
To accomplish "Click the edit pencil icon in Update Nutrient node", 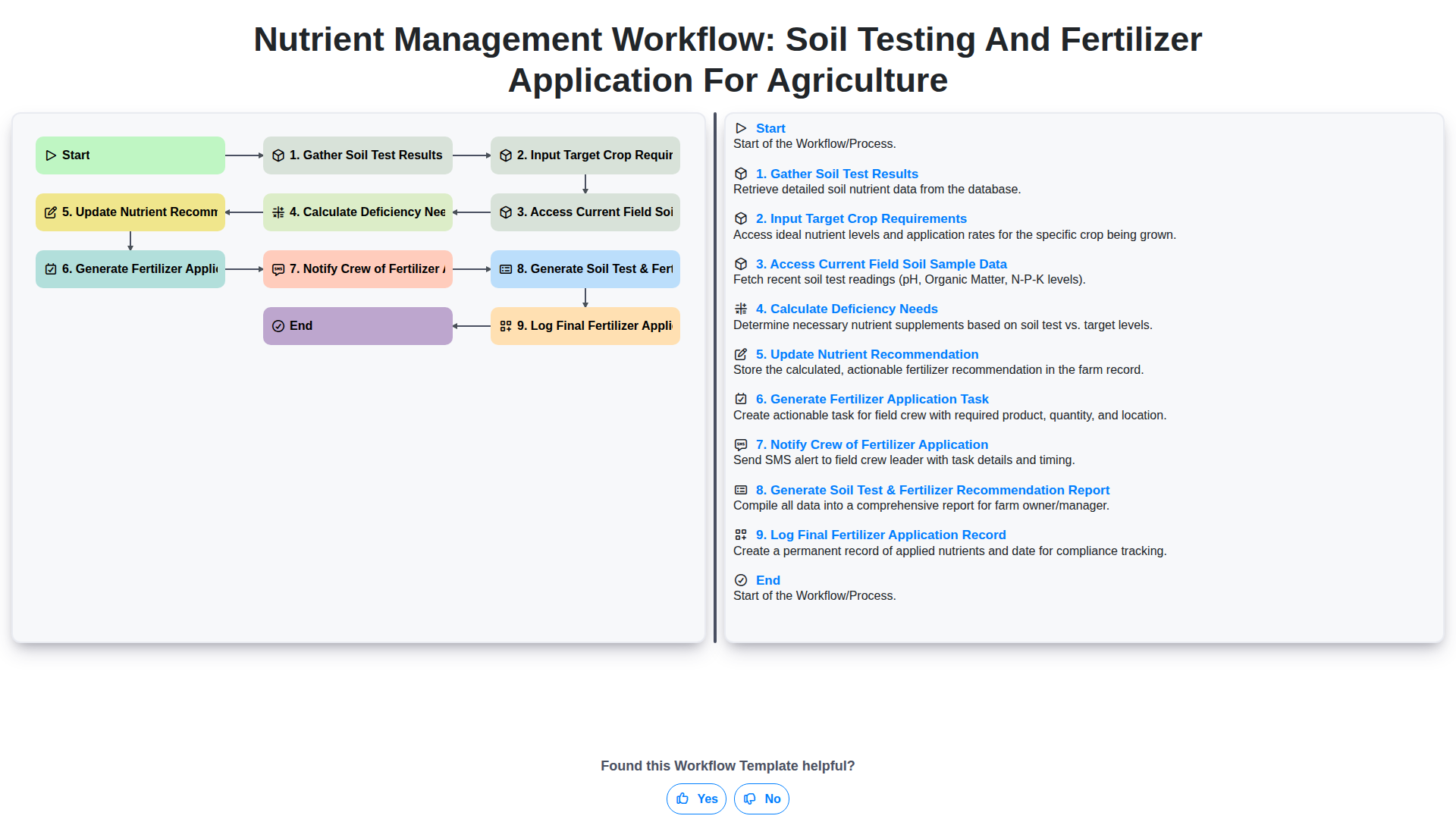I will pyautogui.click(x=51, y=212).
